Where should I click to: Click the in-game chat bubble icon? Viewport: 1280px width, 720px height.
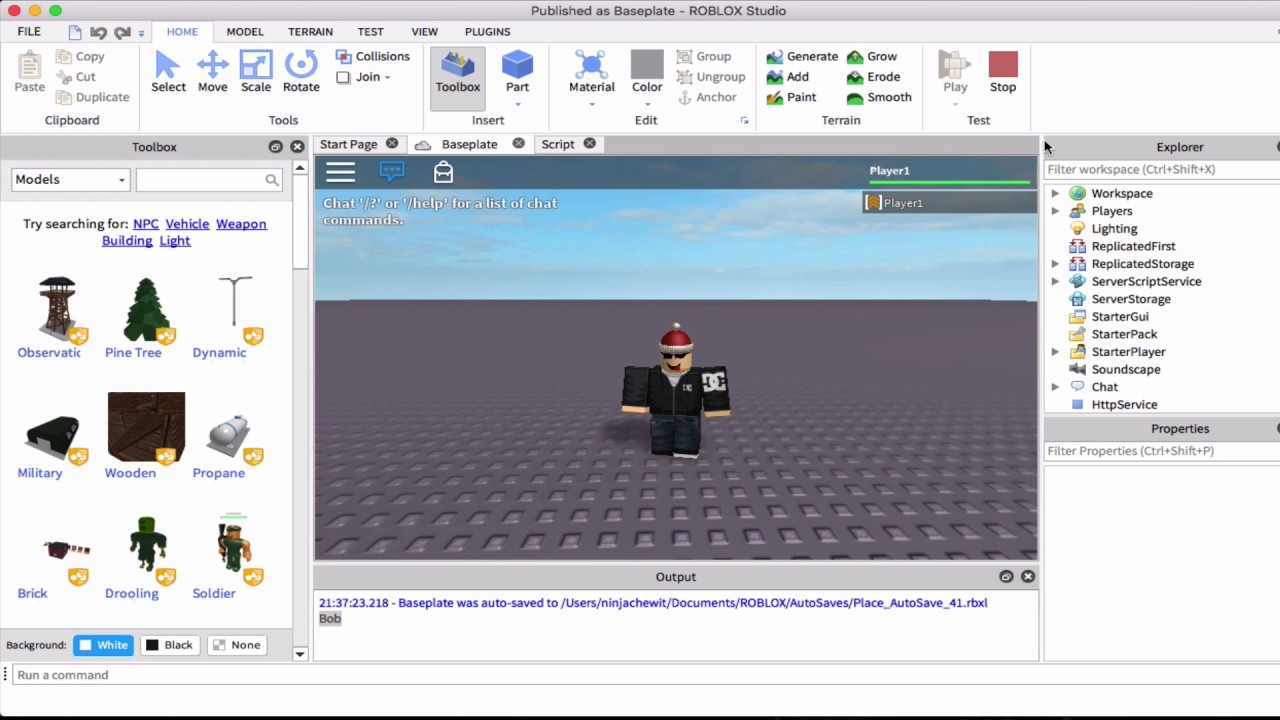tap(392, 172)
